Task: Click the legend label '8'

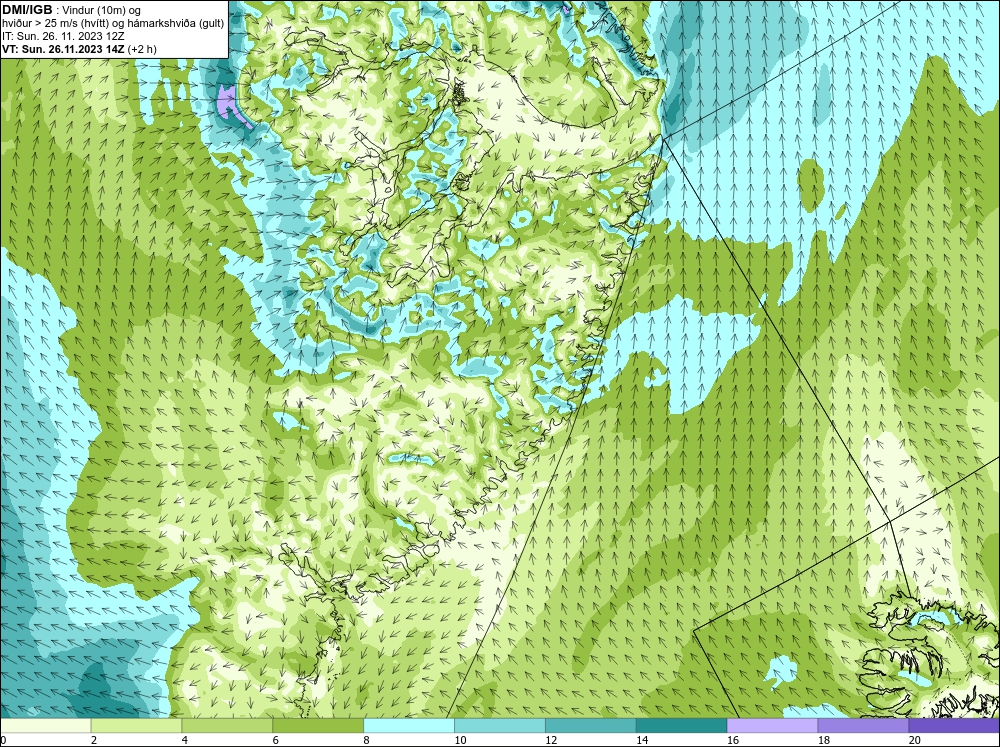Action: point(367,740)
